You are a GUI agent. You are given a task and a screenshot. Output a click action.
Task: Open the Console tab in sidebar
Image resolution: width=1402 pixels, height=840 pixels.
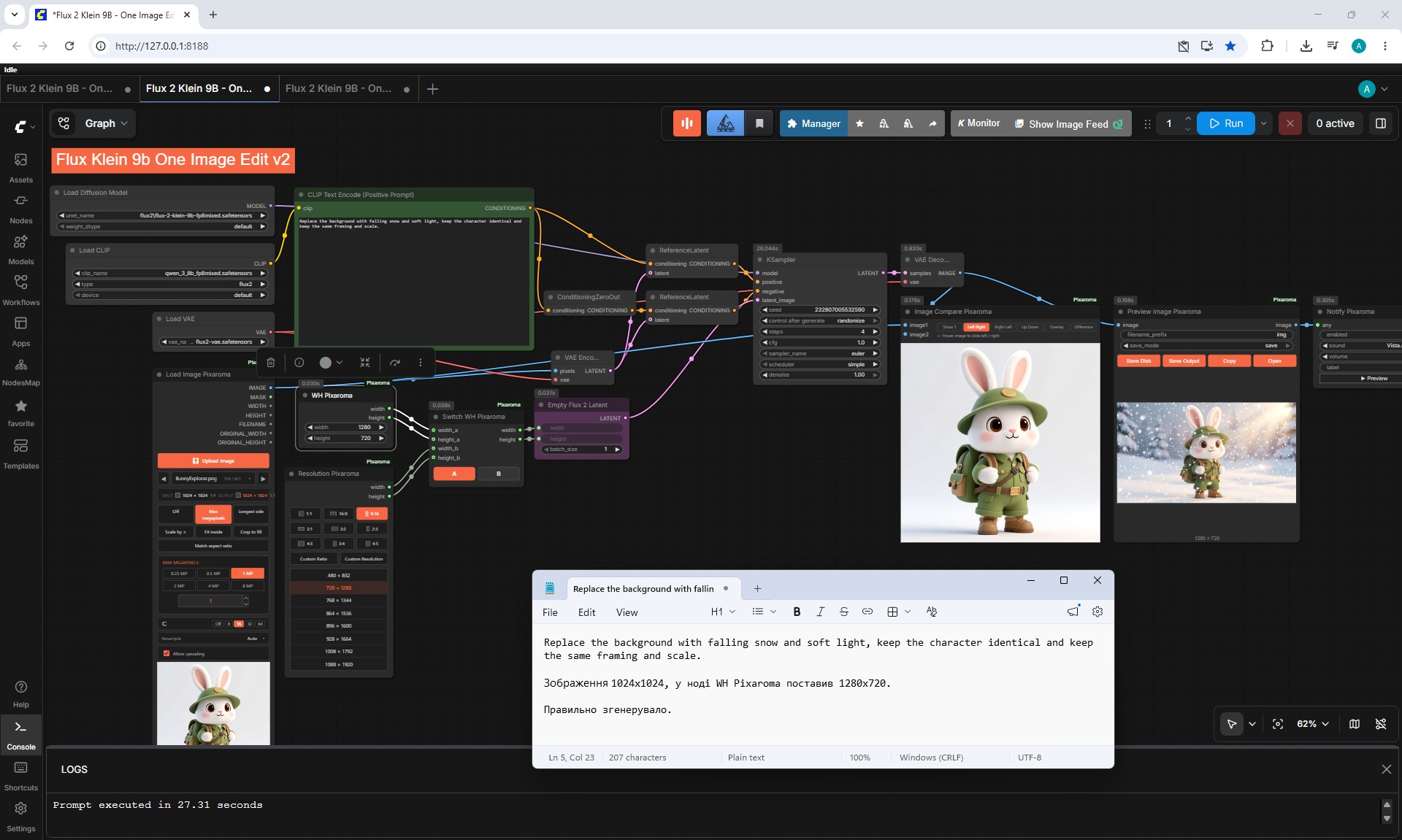point(21,735)
